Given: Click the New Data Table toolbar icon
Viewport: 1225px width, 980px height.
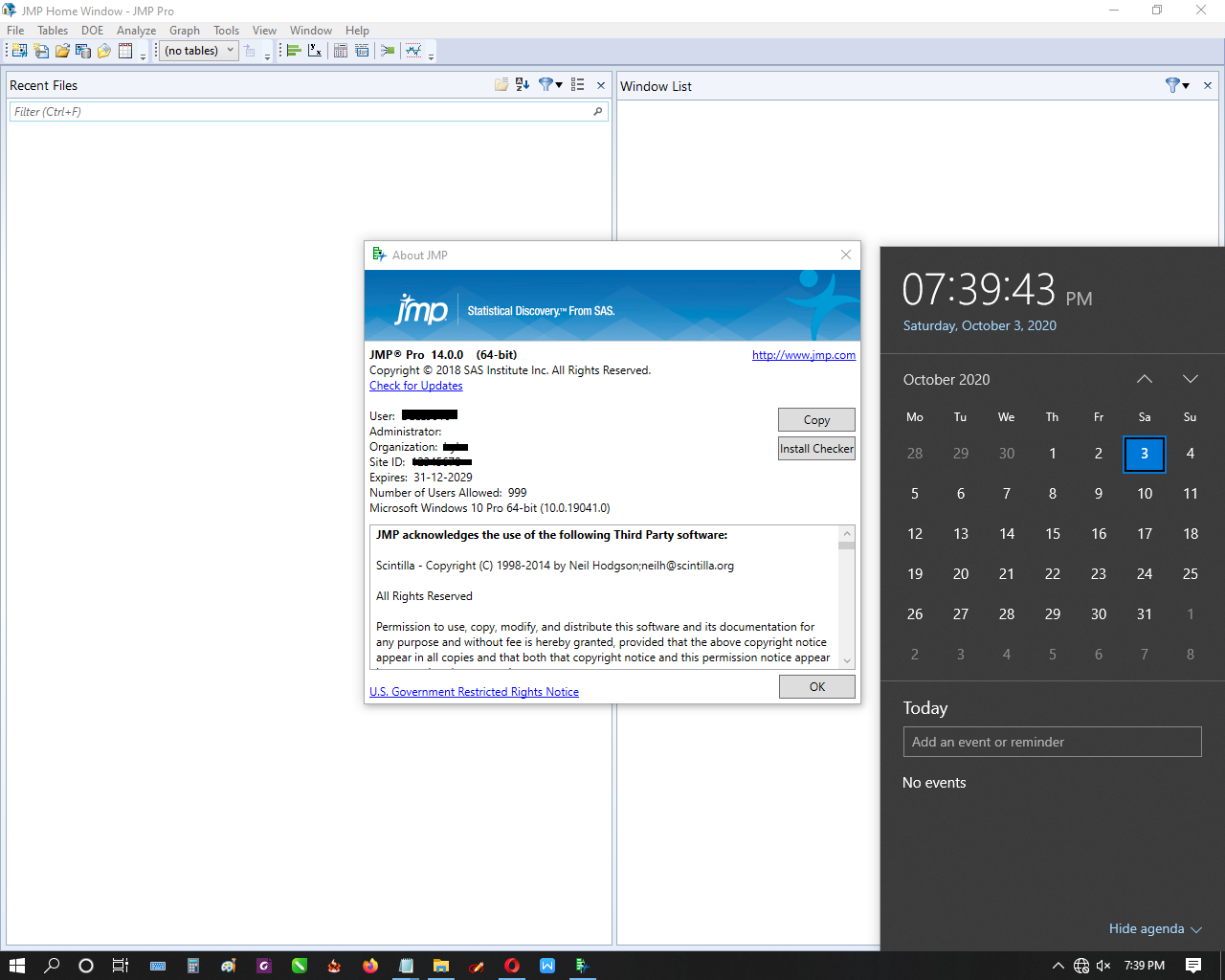Looking at the screenshot, I should tap(19, 51).
